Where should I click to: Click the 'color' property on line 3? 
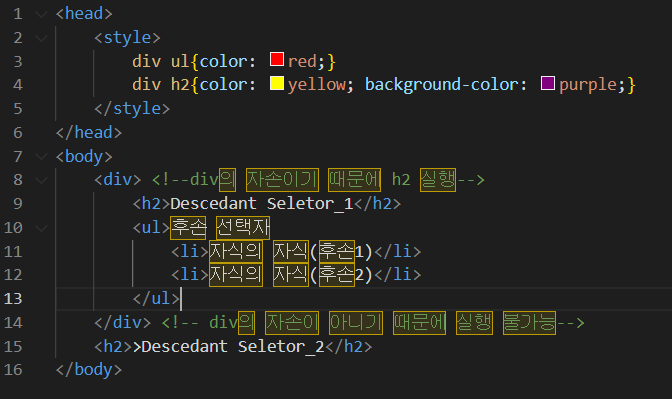[x=223, y=62]
